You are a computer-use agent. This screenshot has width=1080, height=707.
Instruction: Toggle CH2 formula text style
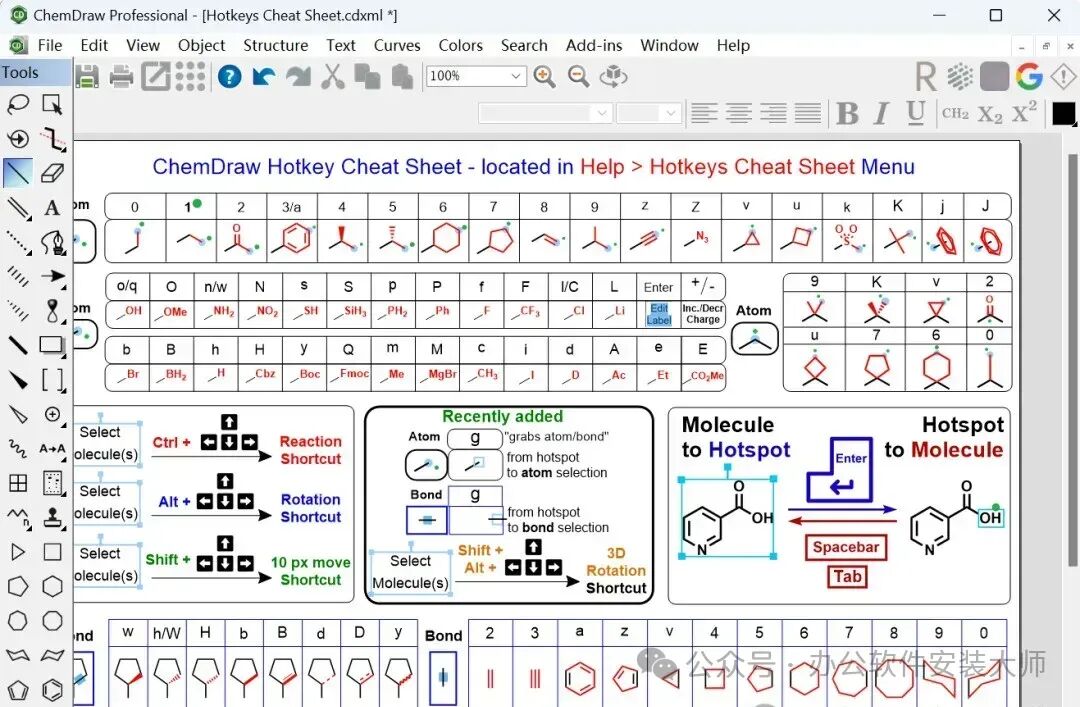tap(955, 113)
